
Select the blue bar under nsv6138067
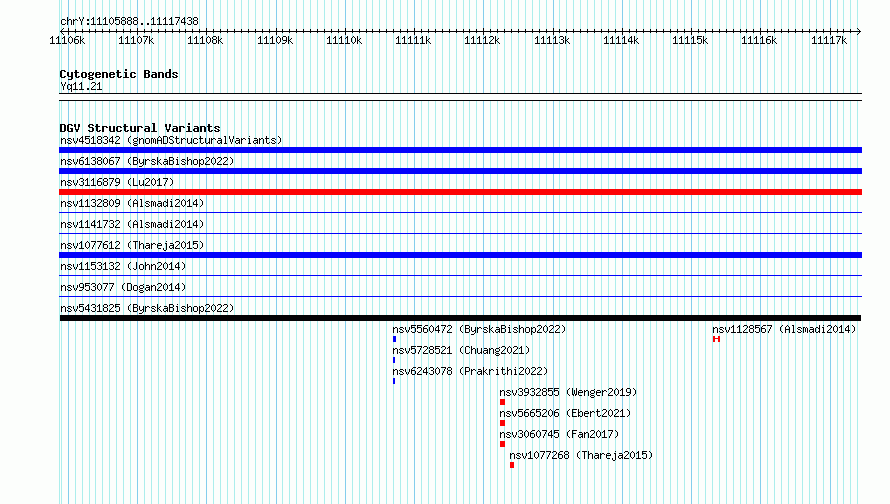point(460,171)
